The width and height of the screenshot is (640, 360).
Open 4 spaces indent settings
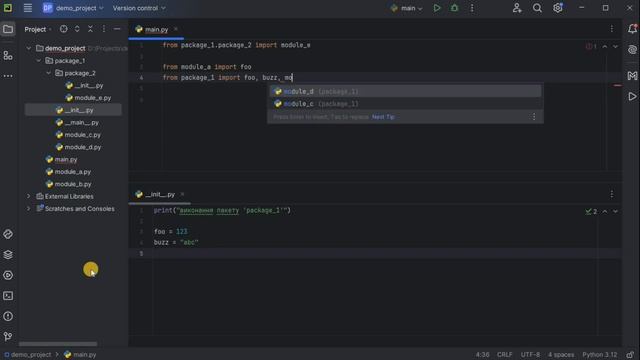click(x=561, y=355)
